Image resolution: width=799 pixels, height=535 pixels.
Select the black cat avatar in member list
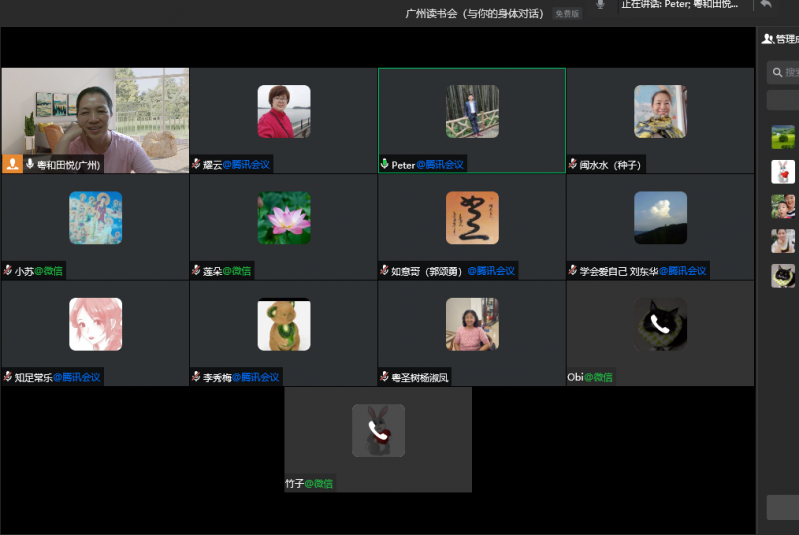783,276
